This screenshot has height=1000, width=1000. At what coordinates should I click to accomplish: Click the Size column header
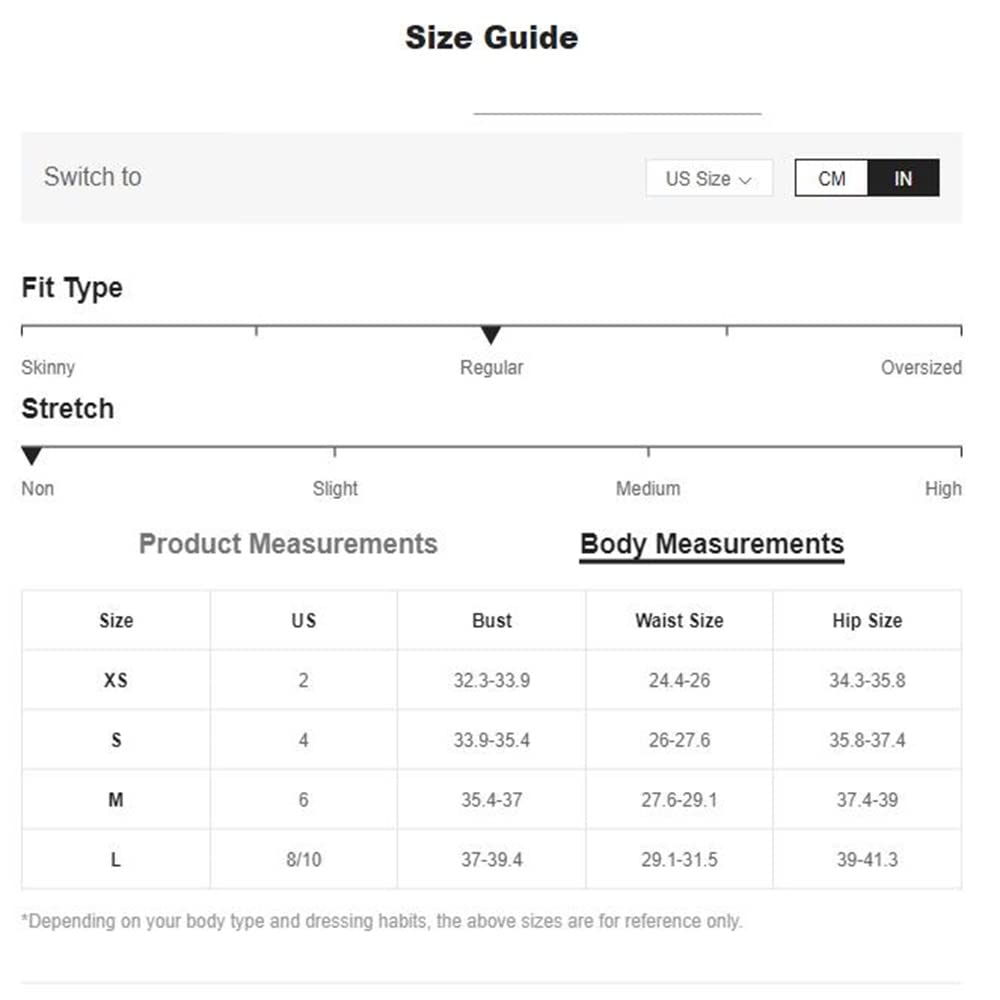[x=116, y=620]
